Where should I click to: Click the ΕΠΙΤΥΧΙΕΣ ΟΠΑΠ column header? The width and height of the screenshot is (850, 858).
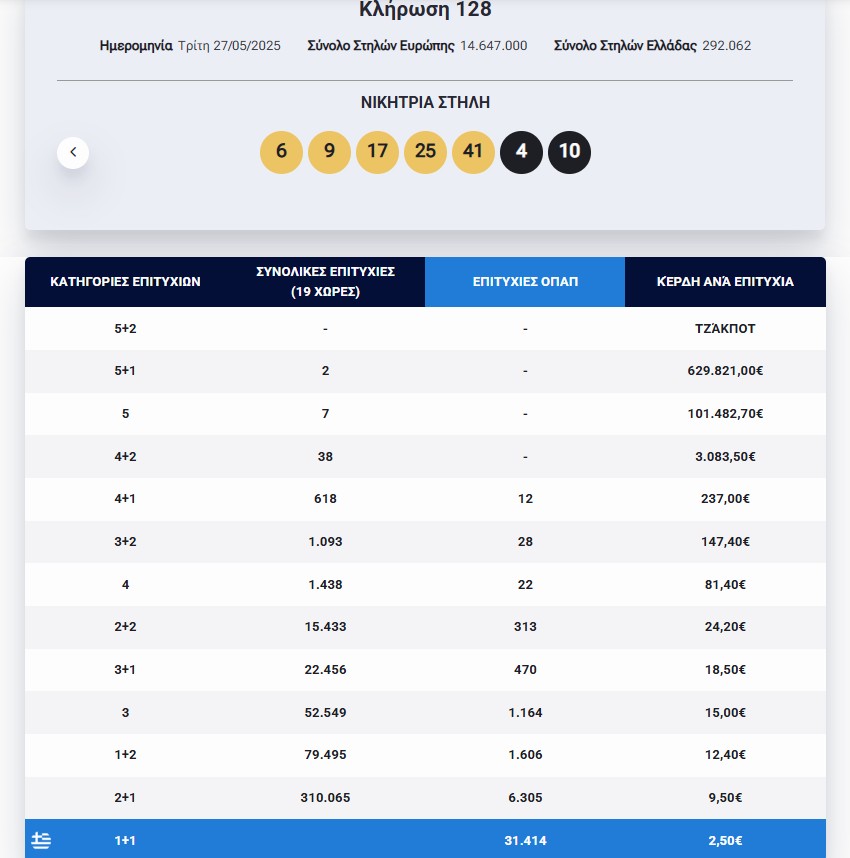click(525, 282)
